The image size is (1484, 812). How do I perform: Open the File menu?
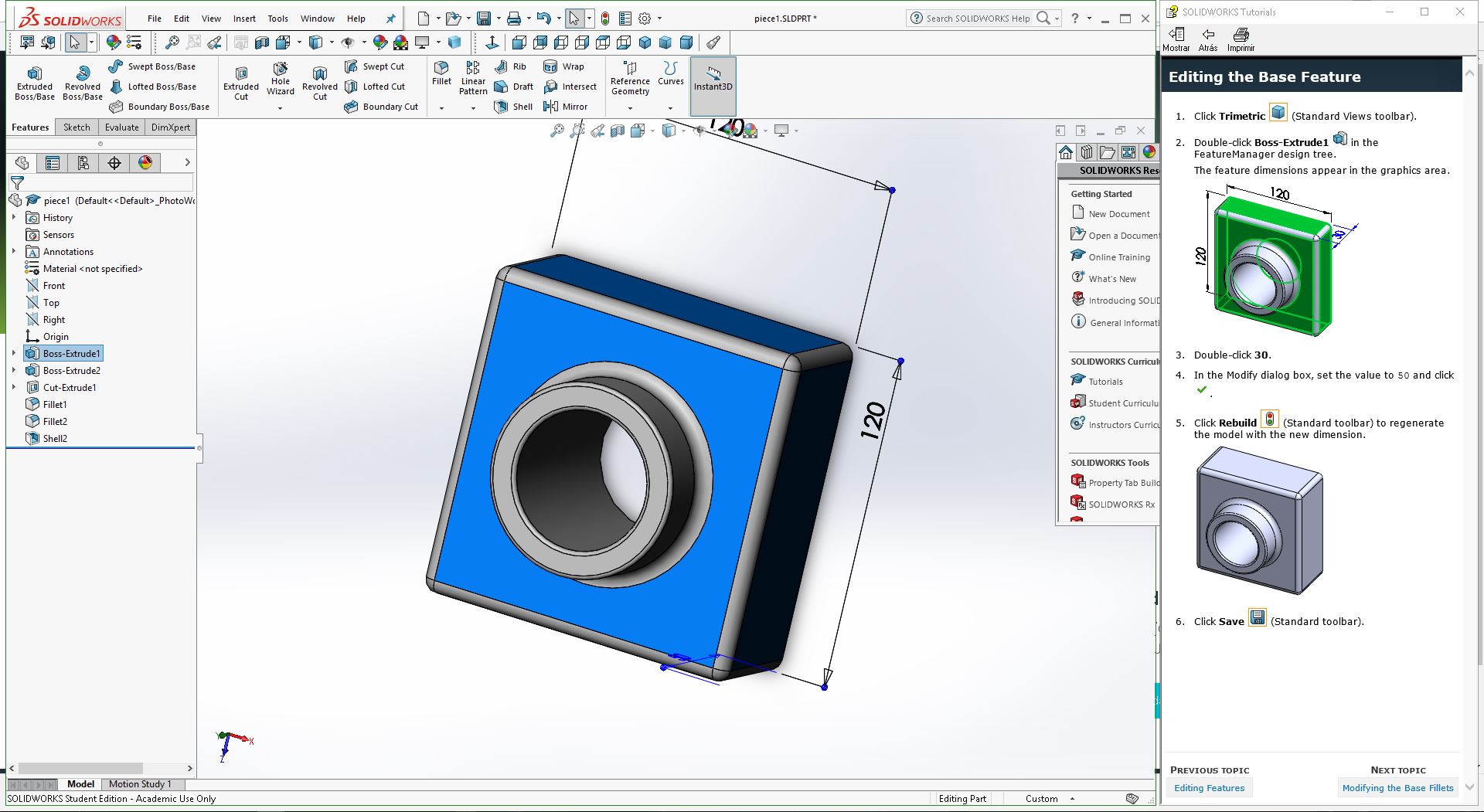155,19
